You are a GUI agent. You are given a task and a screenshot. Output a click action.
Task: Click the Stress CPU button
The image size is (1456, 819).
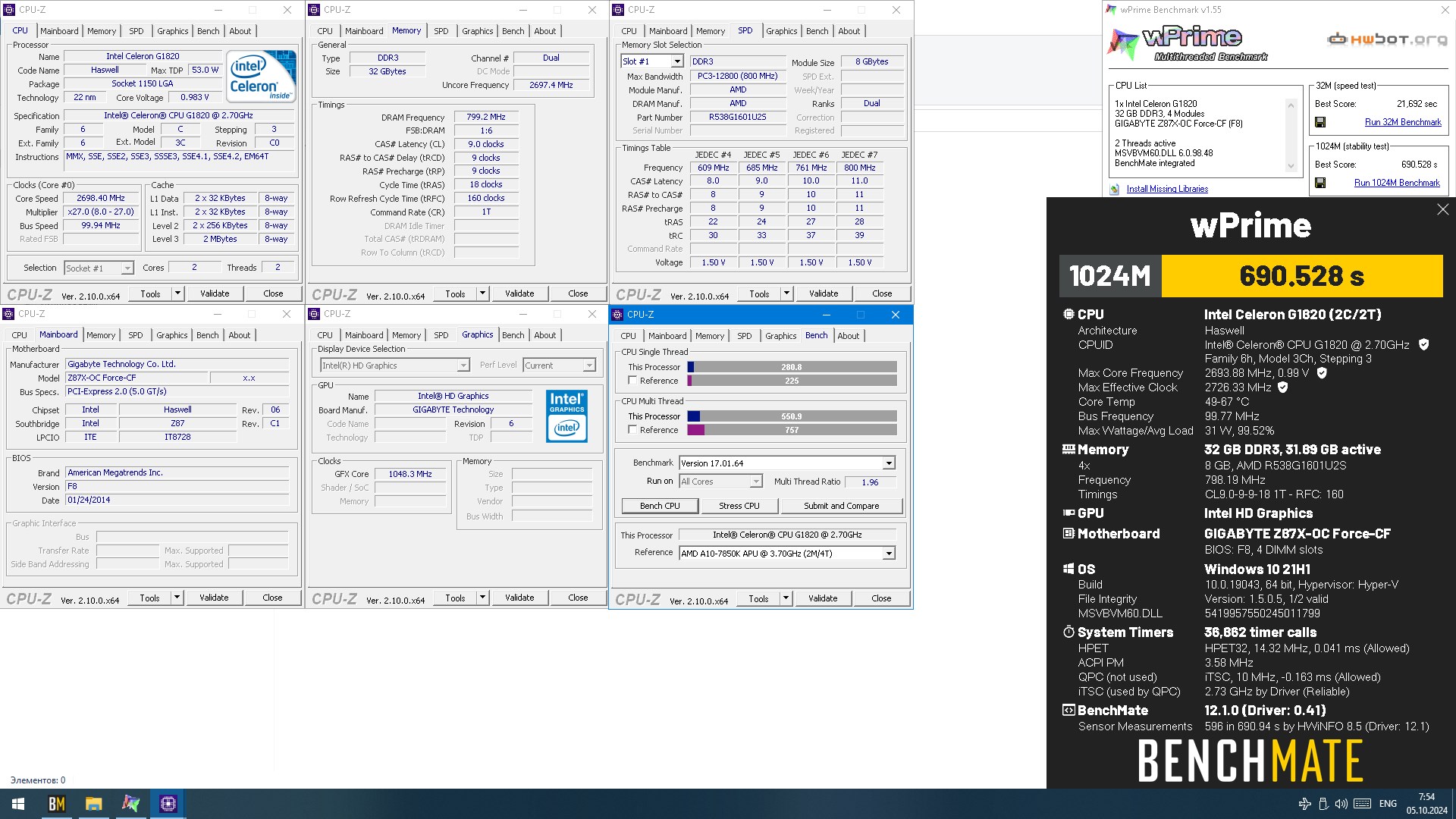click(x=739, y=506)
